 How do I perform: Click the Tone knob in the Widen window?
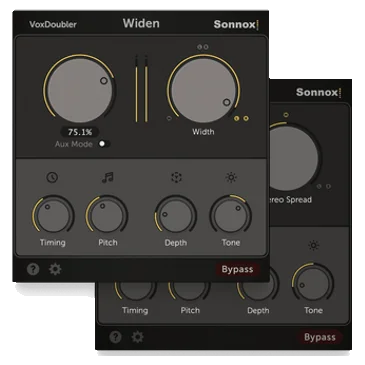[231, 215]
